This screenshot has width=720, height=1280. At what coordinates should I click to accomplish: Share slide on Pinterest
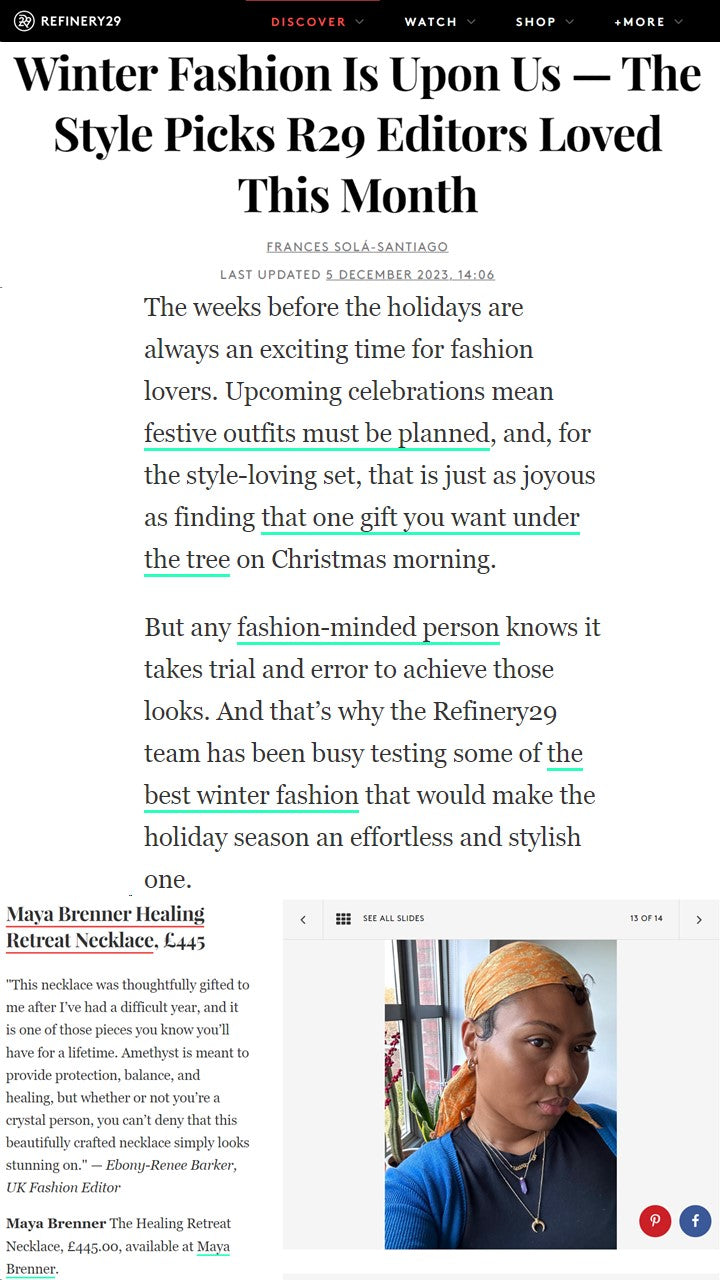click(655, 1220)
